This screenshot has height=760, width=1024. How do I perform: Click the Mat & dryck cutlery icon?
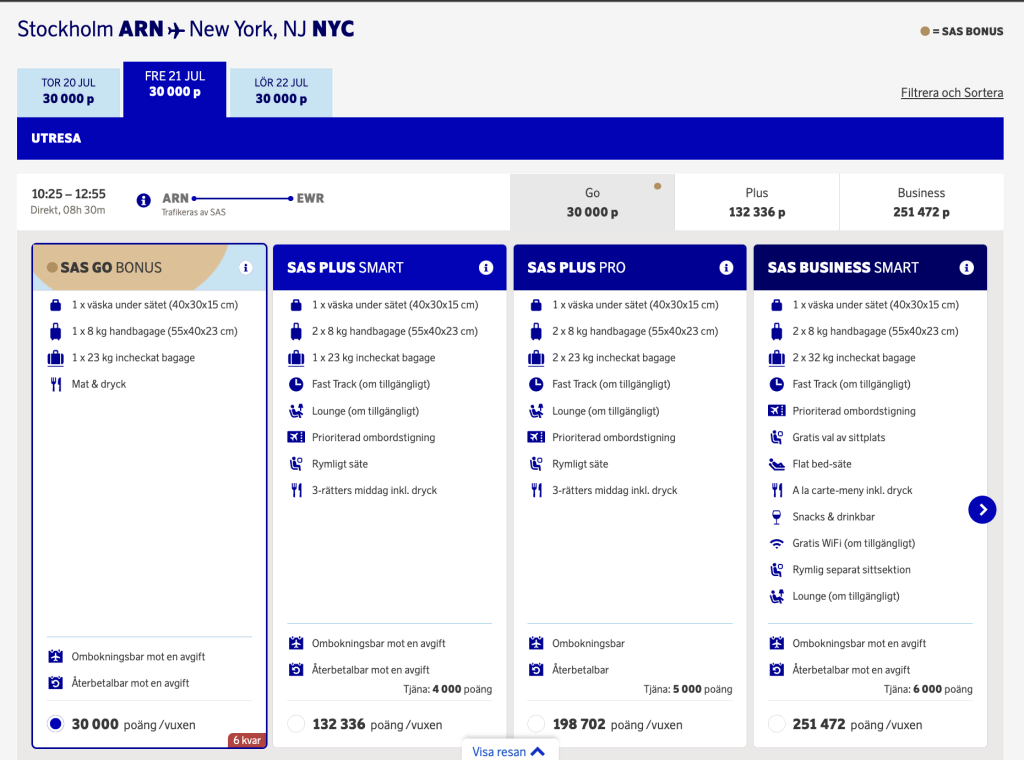tap(56, 384)
